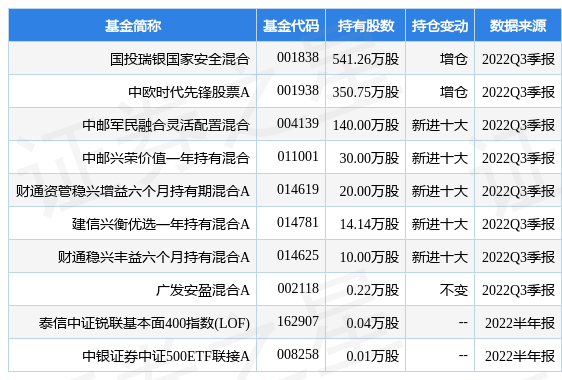Select fund name 财通稳兴丰益六个月持有混合A
The height and width of the screenshot is (380, 562).
[154, 257]
